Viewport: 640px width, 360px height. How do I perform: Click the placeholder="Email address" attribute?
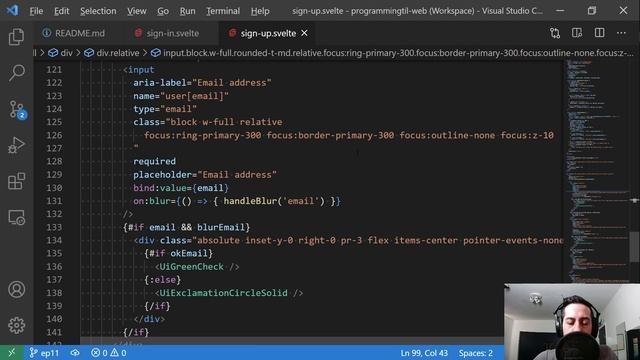pyautogui.click(x=205, y=175)
